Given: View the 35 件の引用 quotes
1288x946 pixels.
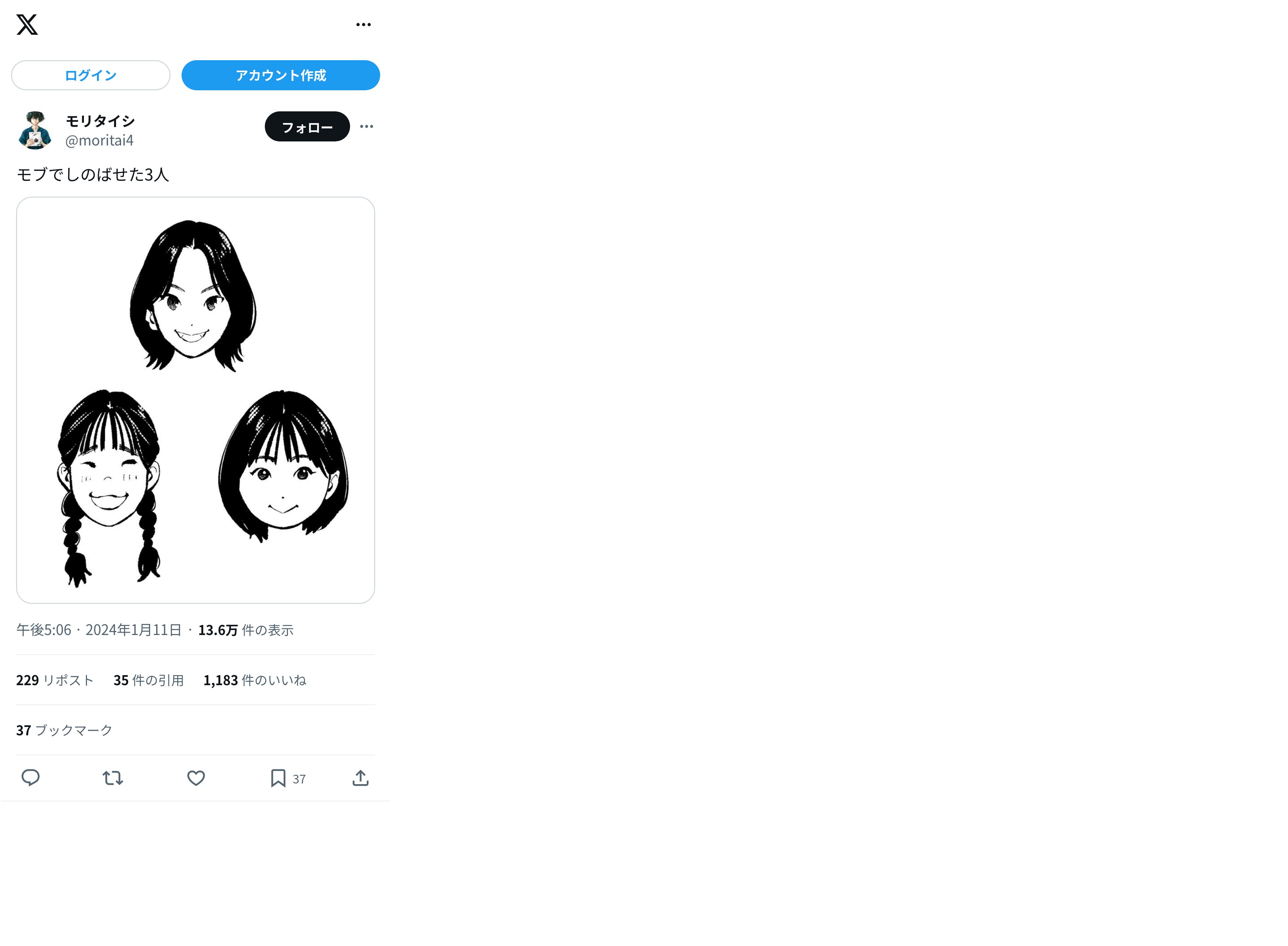Looking at the screenshot, I should [x=148, y=680].
